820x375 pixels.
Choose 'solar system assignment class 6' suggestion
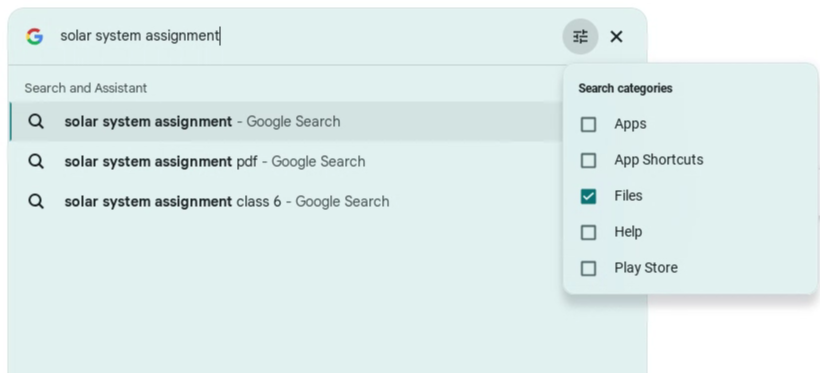click(287, 201)
